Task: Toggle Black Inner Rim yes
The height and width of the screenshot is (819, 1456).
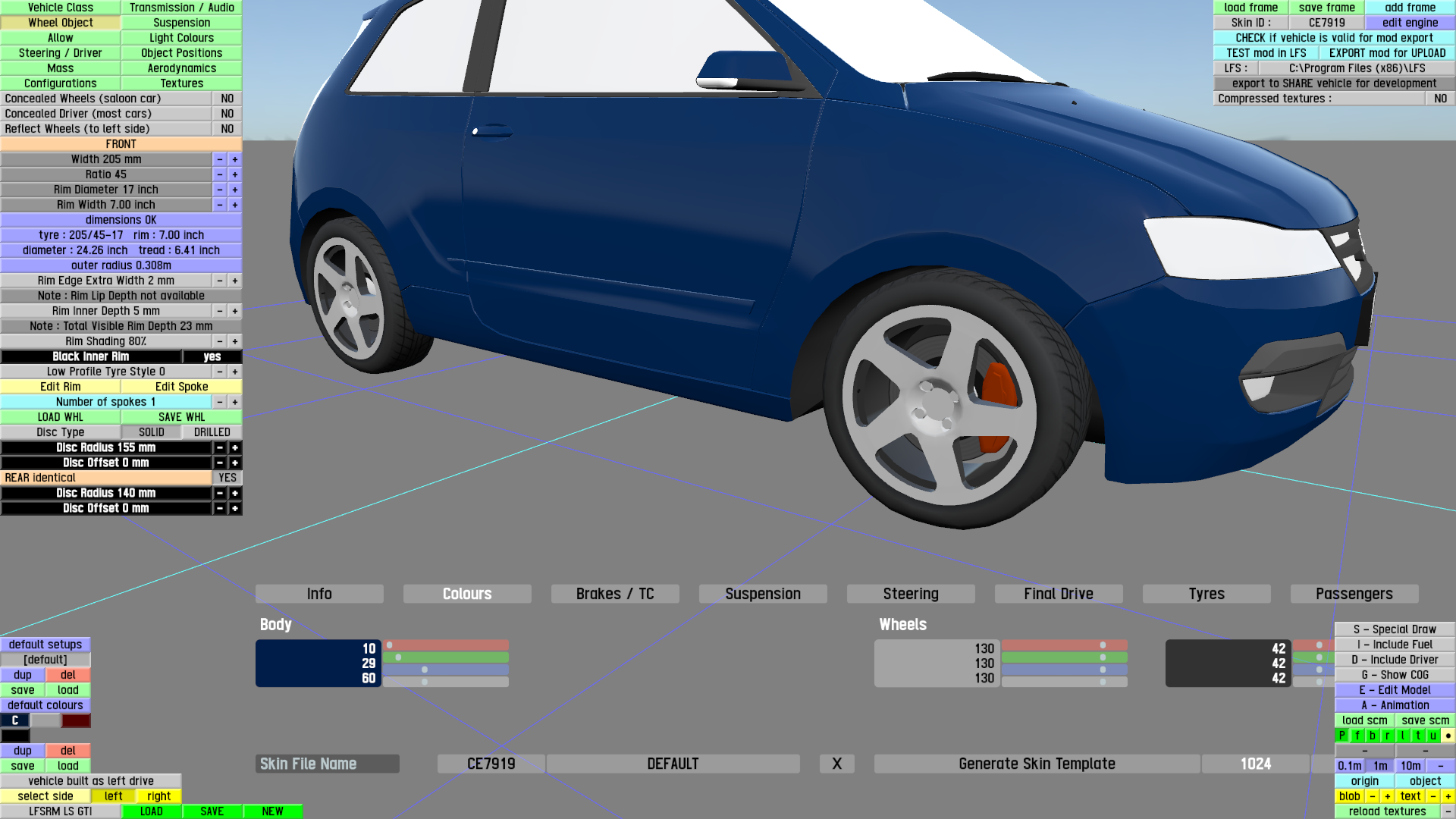Action: pyautogui.click(x=212, y=356)
